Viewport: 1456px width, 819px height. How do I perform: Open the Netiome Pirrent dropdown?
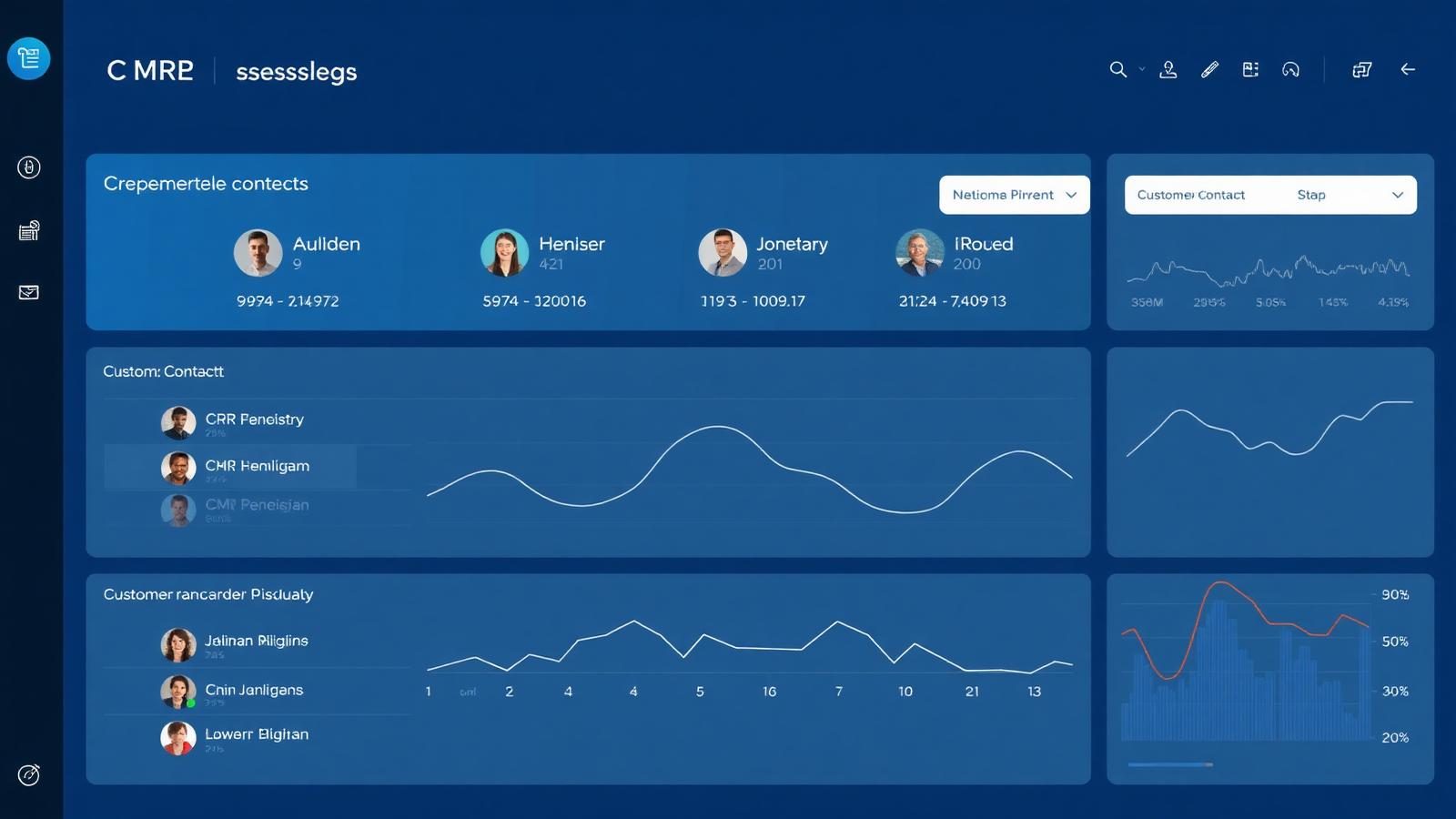click(x=1015, y=195)
